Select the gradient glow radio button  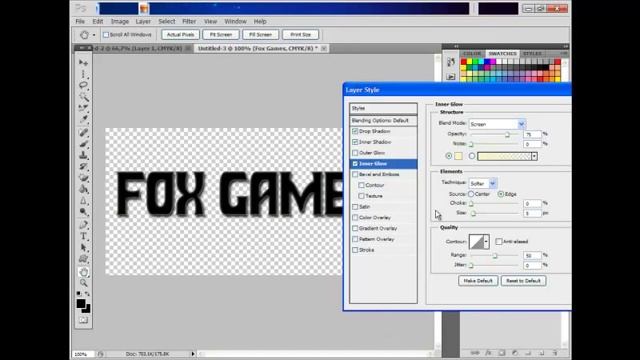click(472, 156)
